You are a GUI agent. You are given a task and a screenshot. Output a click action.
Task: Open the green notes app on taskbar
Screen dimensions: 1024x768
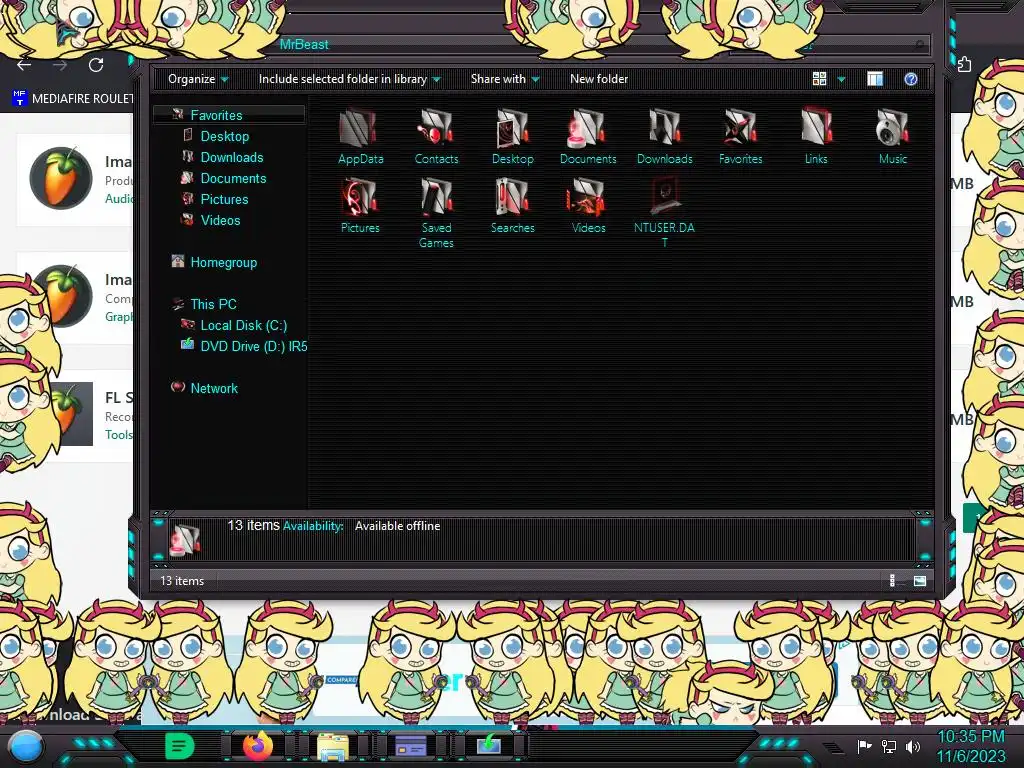[x=180, y=746]
